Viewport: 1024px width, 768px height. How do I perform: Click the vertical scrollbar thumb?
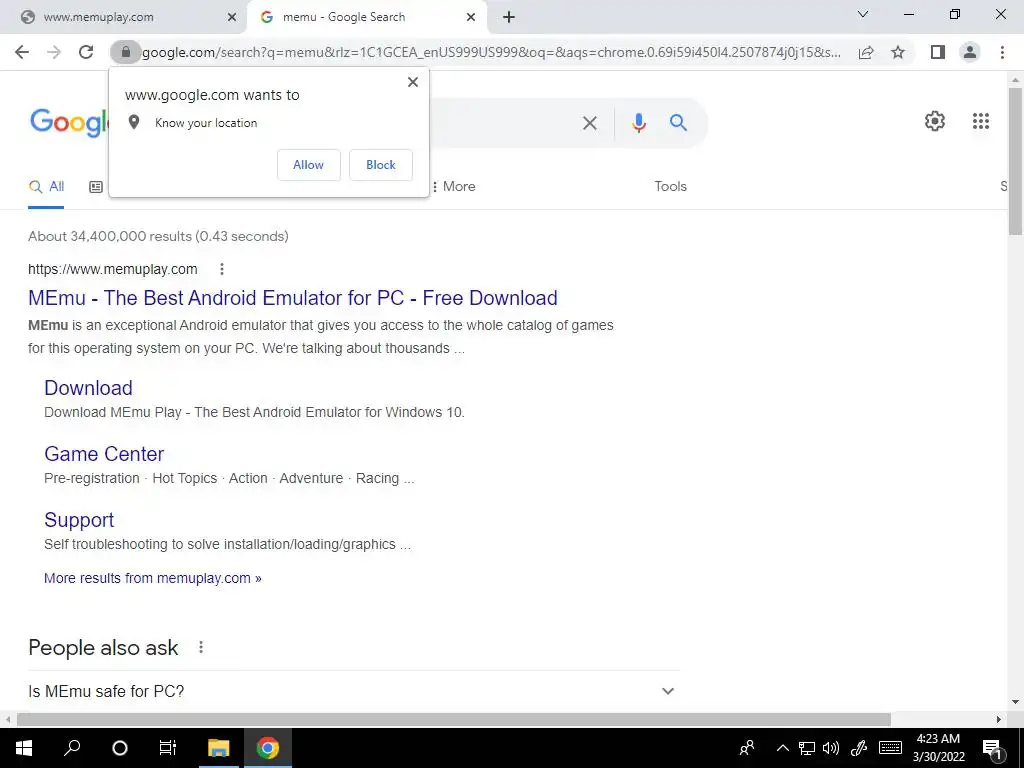point(1016,161)
